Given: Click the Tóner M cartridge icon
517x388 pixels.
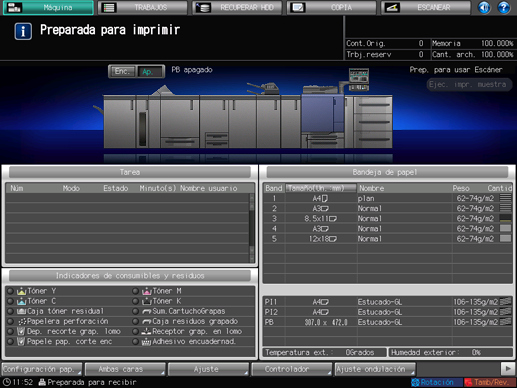Looking at the screenshot, I should coord(147,291).
